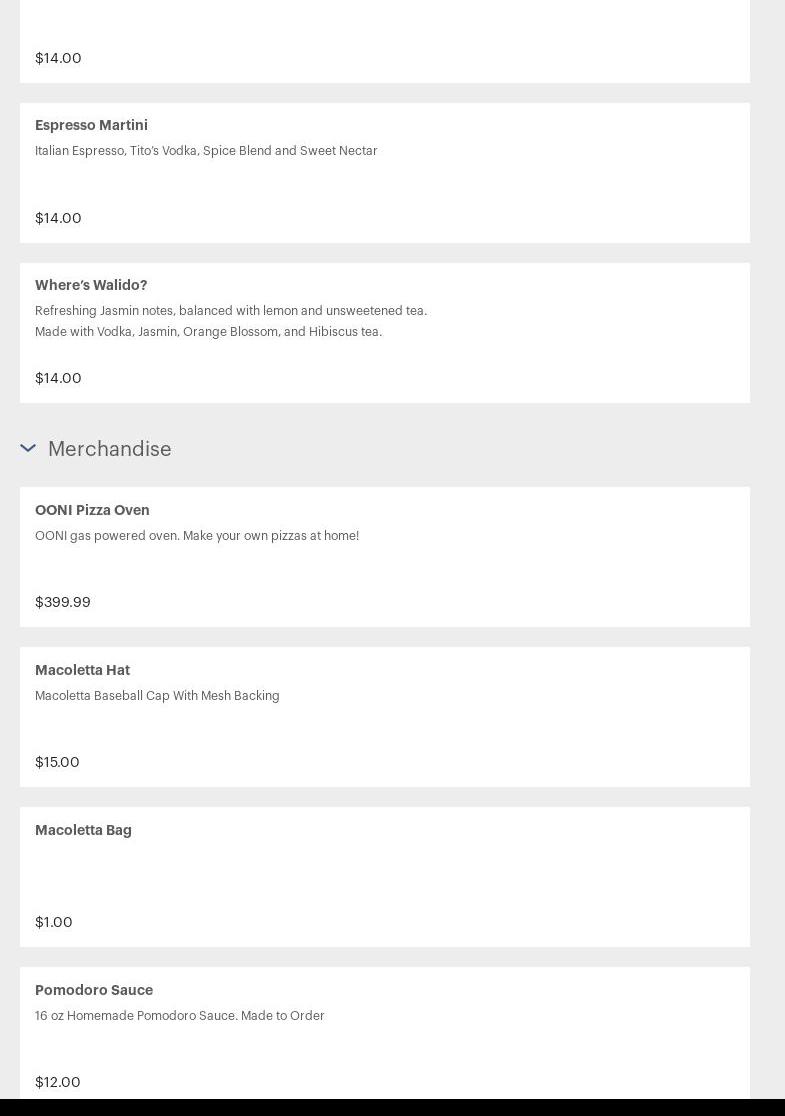Click the Merchandise section heading
Viewport: 785px width, 1116px height.
pyautogui.click(x=109, y=449)
